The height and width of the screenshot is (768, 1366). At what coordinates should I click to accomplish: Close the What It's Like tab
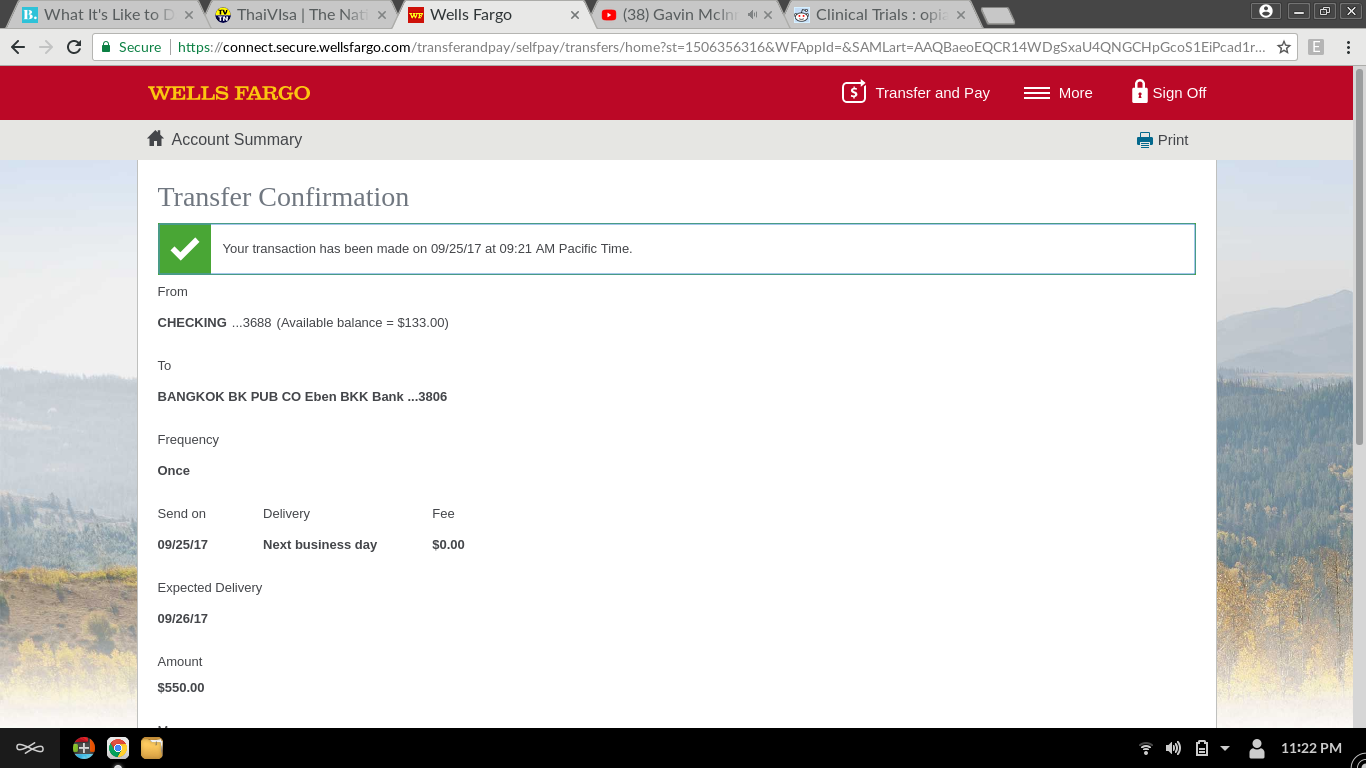(x=188, y=15)
